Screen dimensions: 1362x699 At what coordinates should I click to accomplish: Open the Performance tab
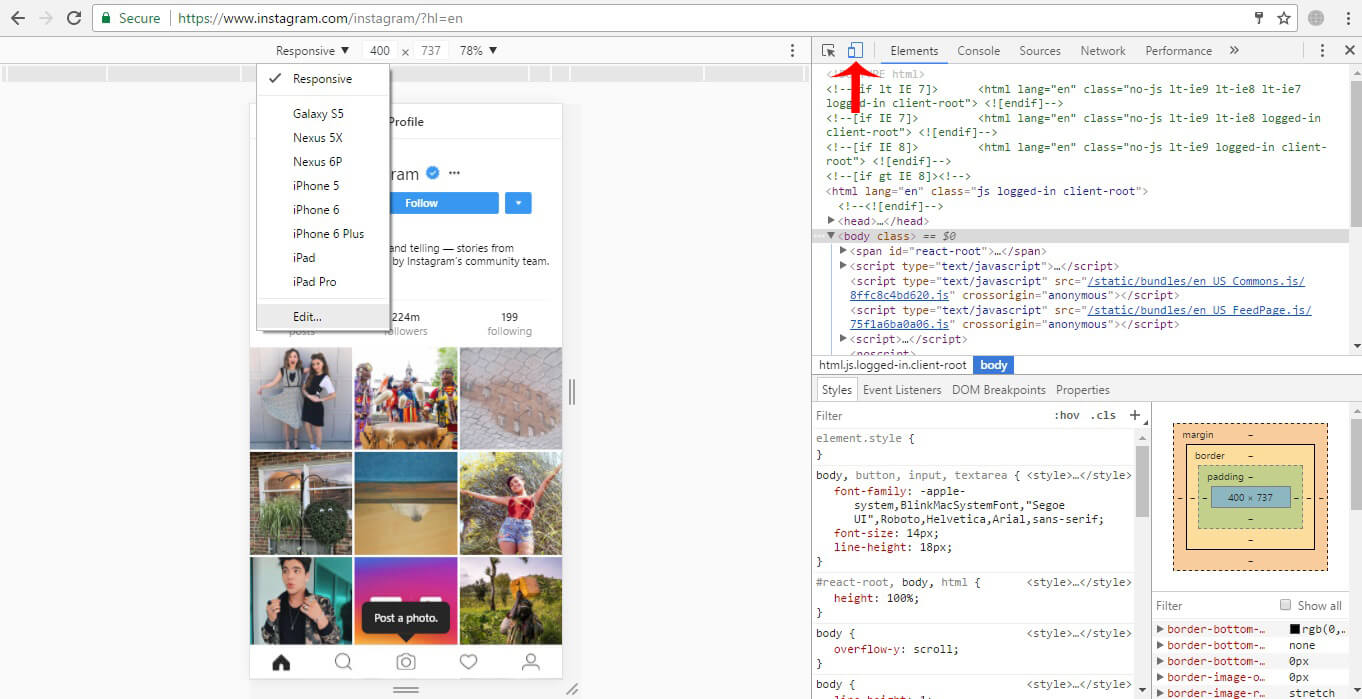click(x=1179, y=50)
